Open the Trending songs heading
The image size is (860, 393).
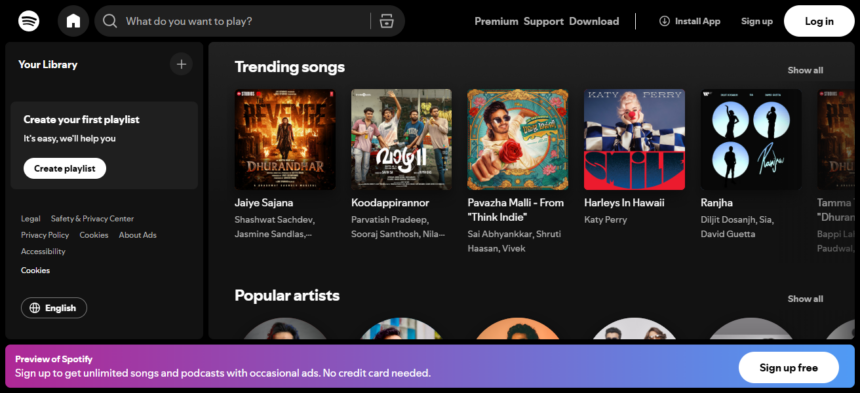(x=290, y=67)
